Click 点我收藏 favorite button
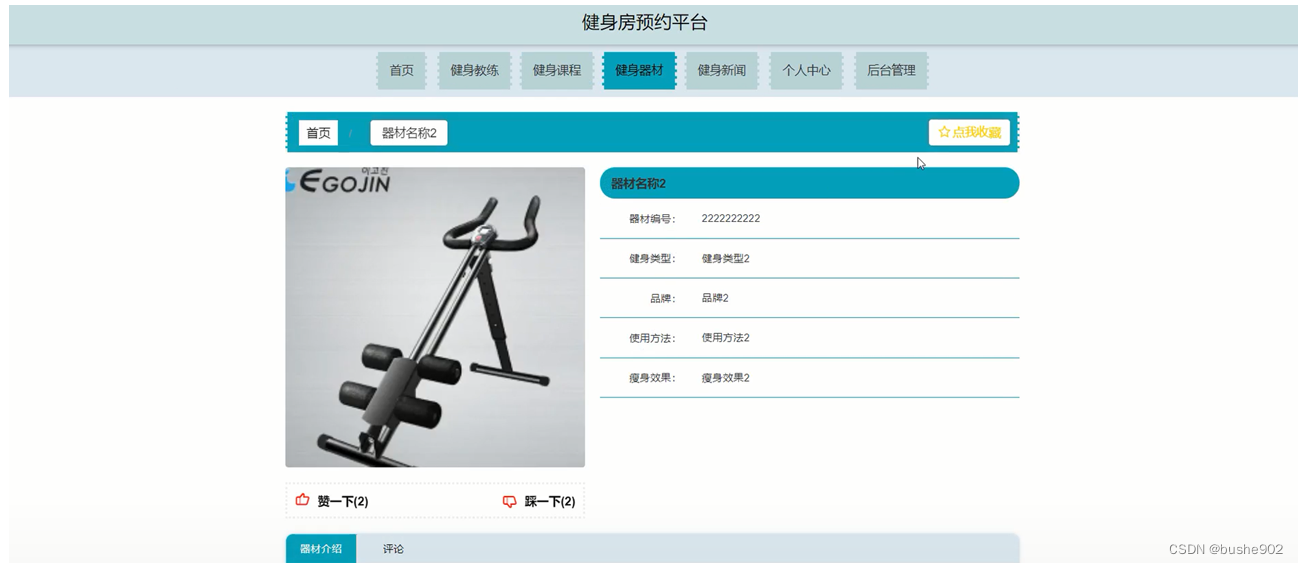This screenshot has width=1298, height=564. [969, 132]
